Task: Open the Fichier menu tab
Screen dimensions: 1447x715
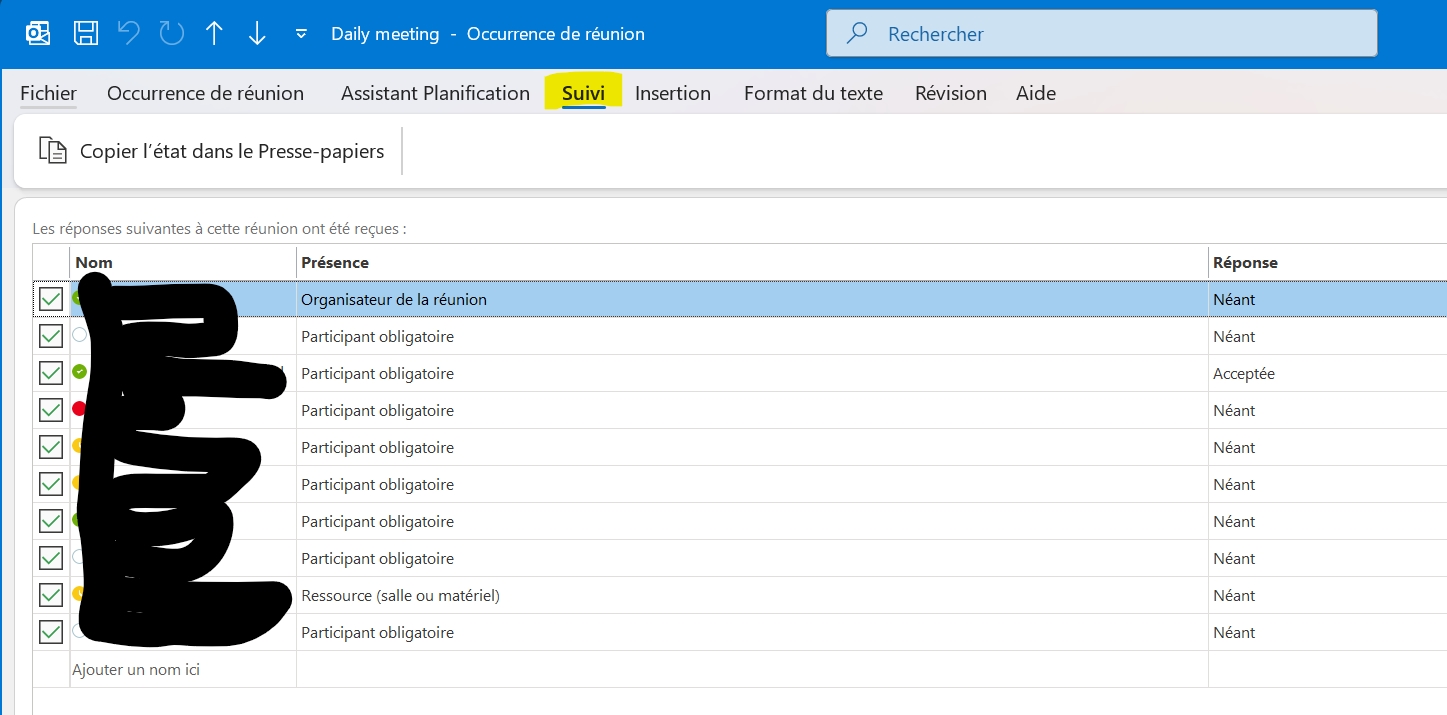Action: (x=48, y=93)
